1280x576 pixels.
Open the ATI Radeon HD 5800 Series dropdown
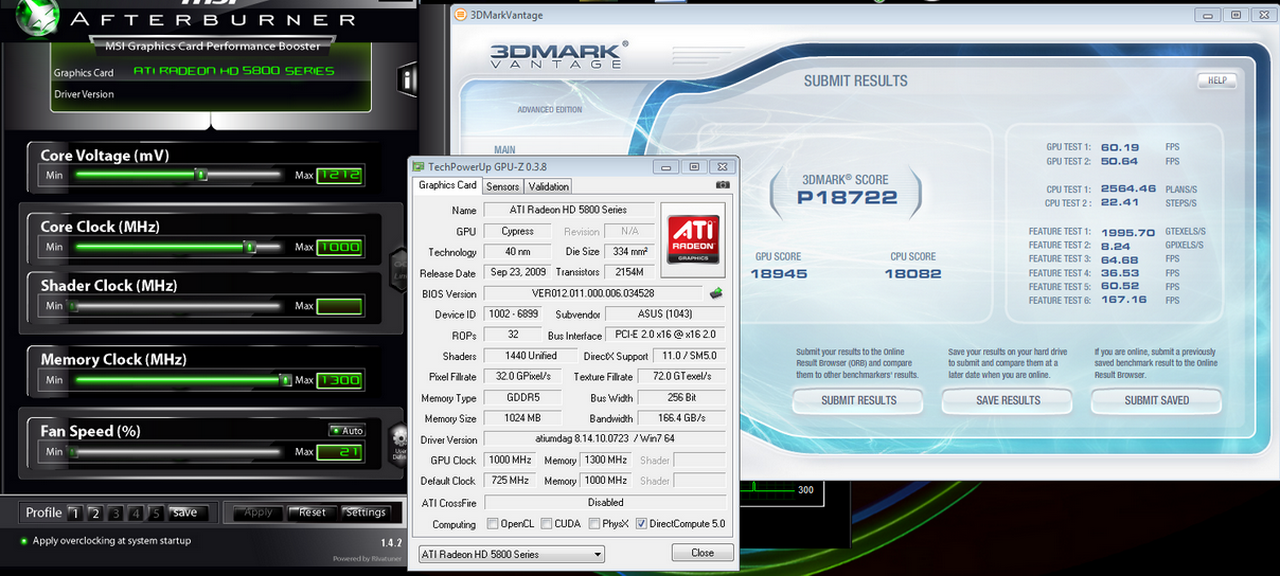click(511, 554)
